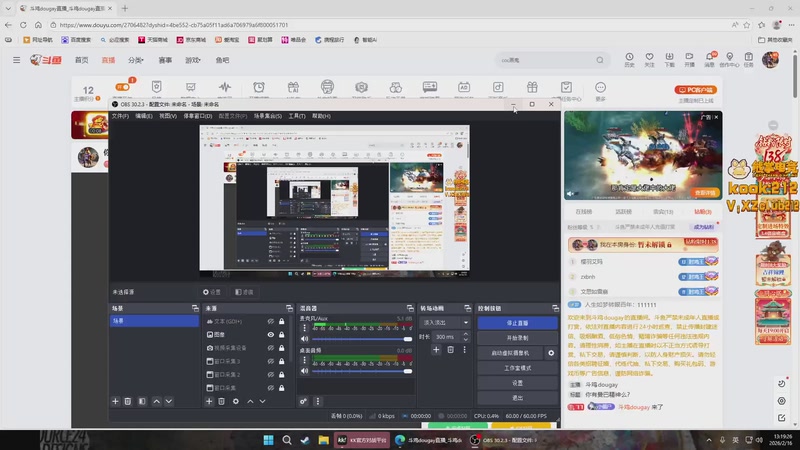Undock the Sources panel popout icon

[289, 308]
